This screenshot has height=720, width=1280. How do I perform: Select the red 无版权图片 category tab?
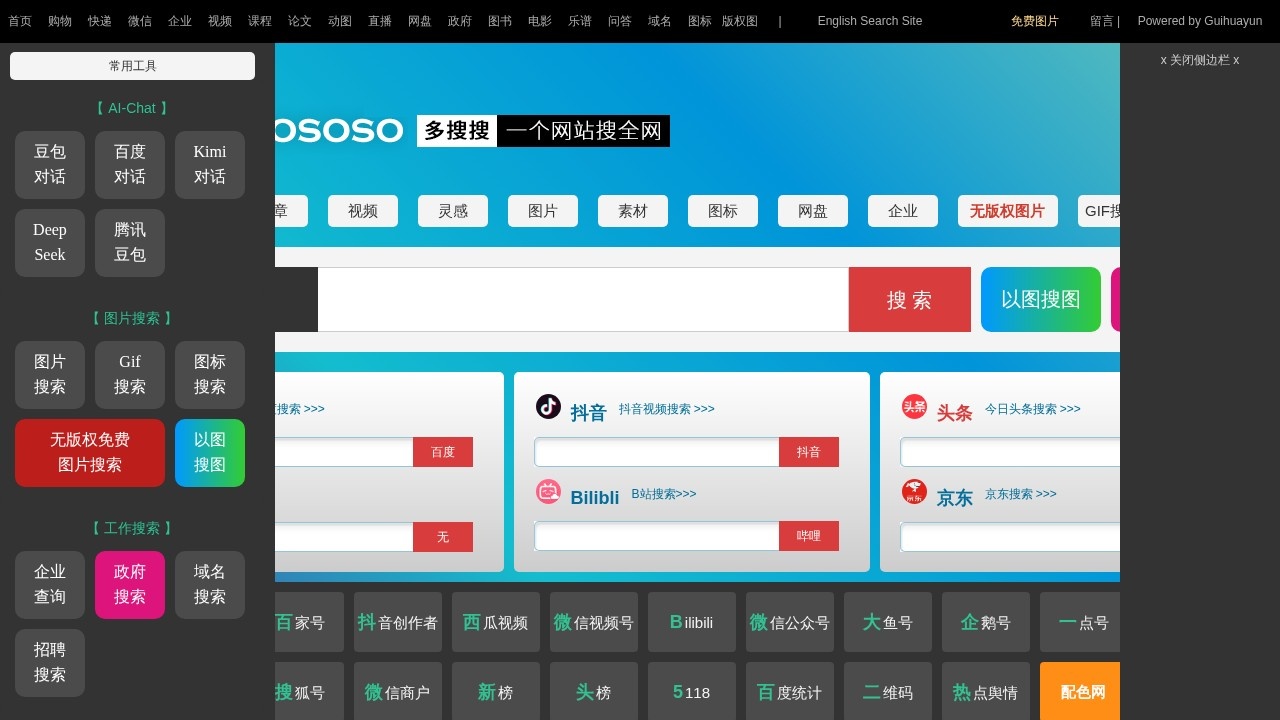(1008, 211)
